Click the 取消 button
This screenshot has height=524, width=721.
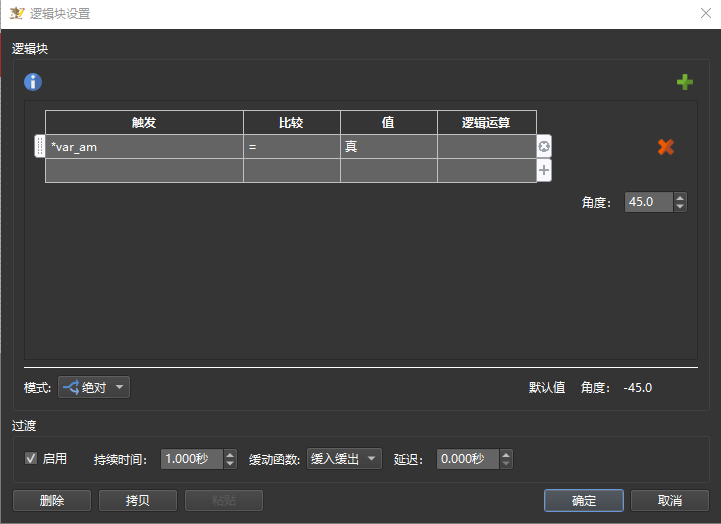[x=670, y=500]
